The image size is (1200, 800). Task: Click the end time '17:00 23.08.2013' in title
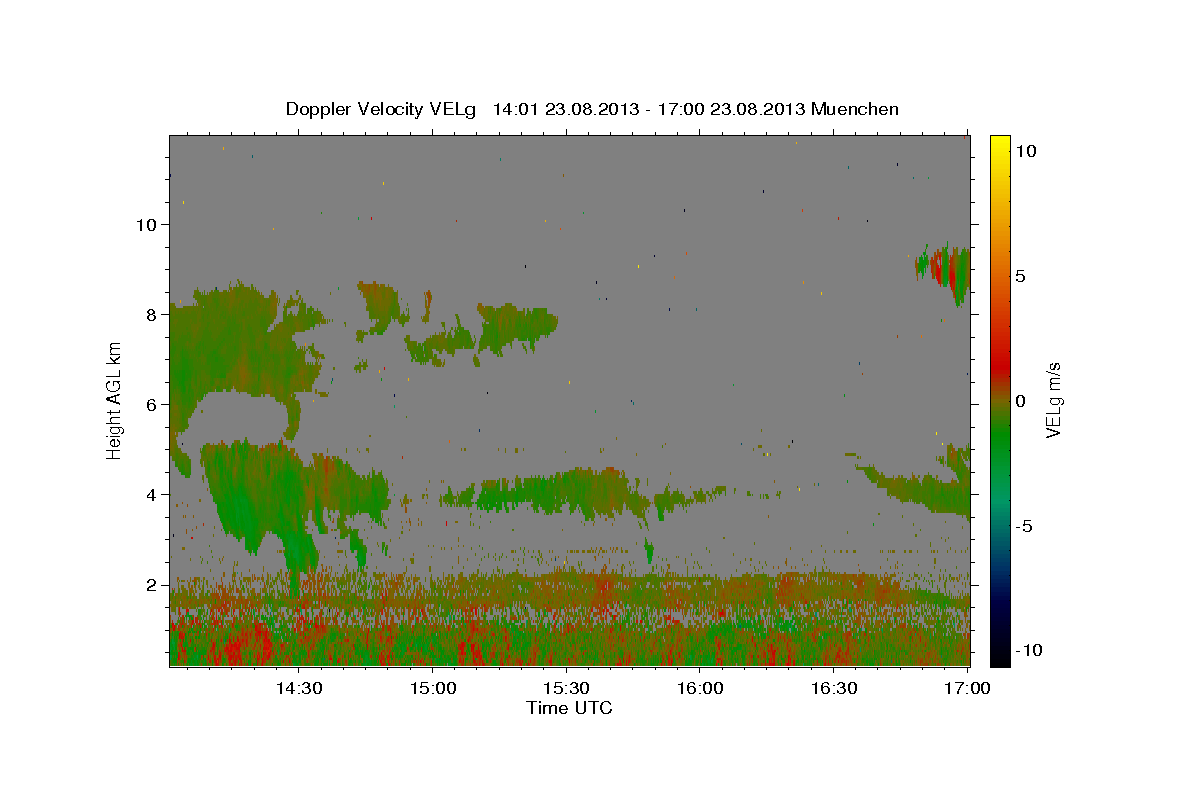[x=732, y=109]
